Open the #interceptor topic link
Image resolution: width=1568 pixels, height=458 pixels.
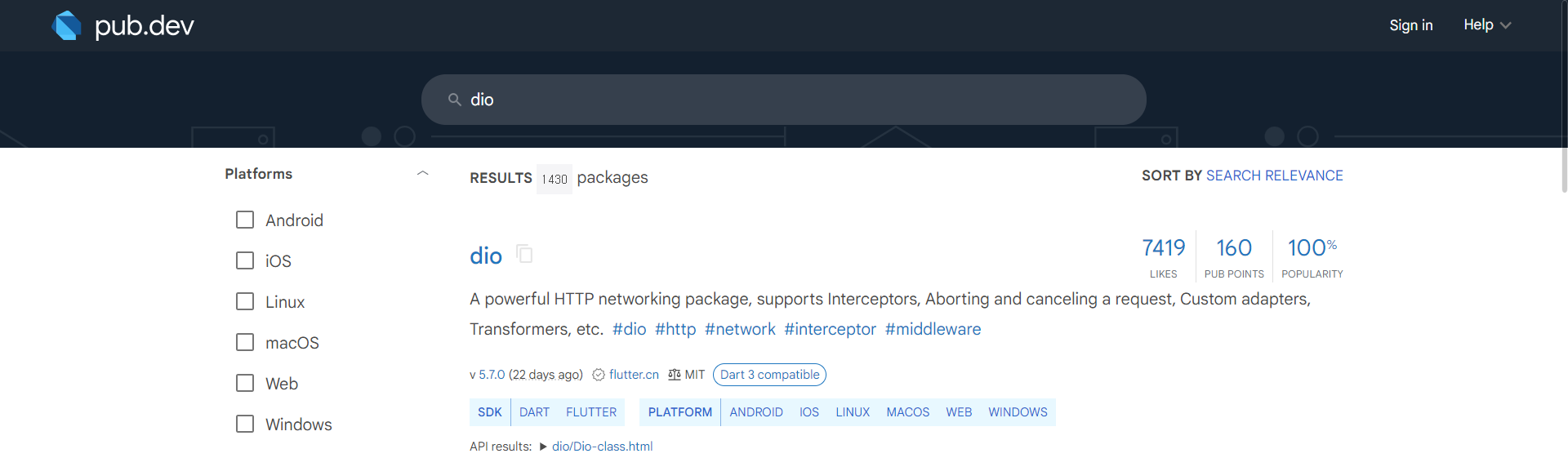coord(830,329)
